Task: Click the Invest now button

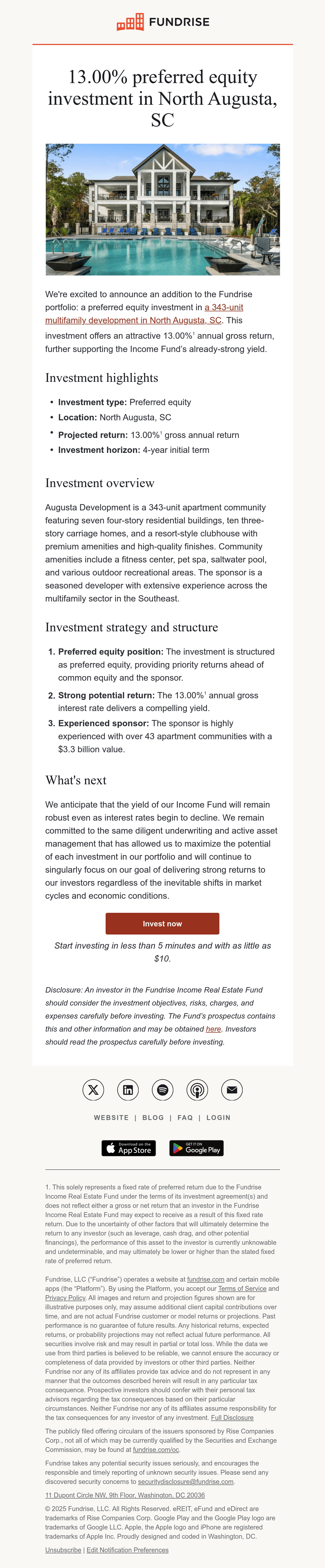Action: pyautogui.click(x=162, y=923)
